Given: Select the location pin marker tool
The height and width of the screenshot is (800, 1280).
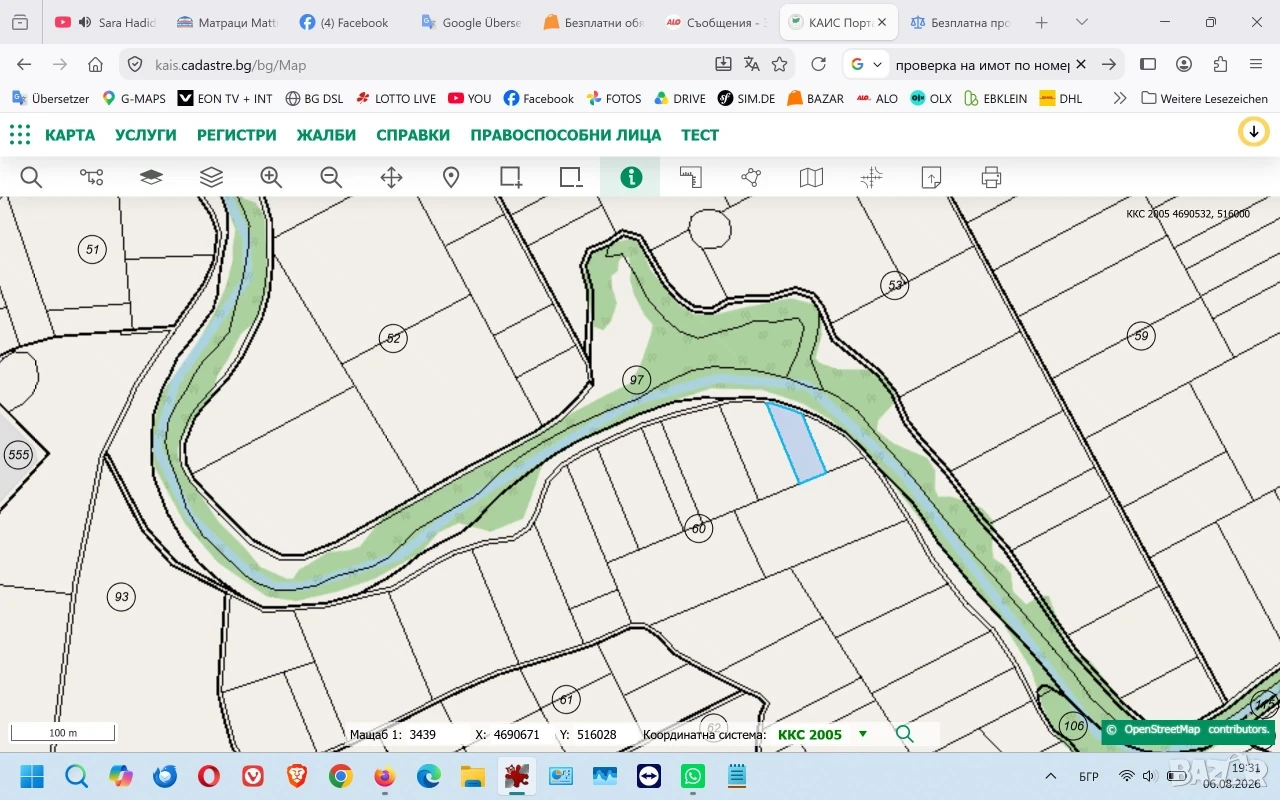Looking at the screenshot, I should [451, 177].
